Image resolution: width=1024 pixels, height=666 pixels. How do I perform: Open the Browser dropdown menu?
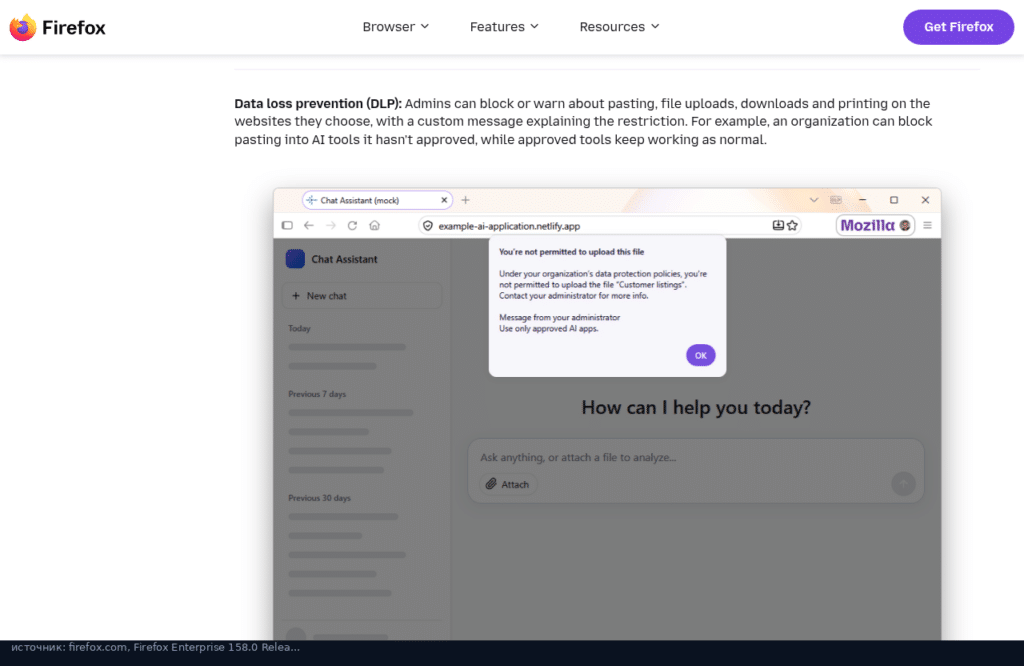[396, 27]
